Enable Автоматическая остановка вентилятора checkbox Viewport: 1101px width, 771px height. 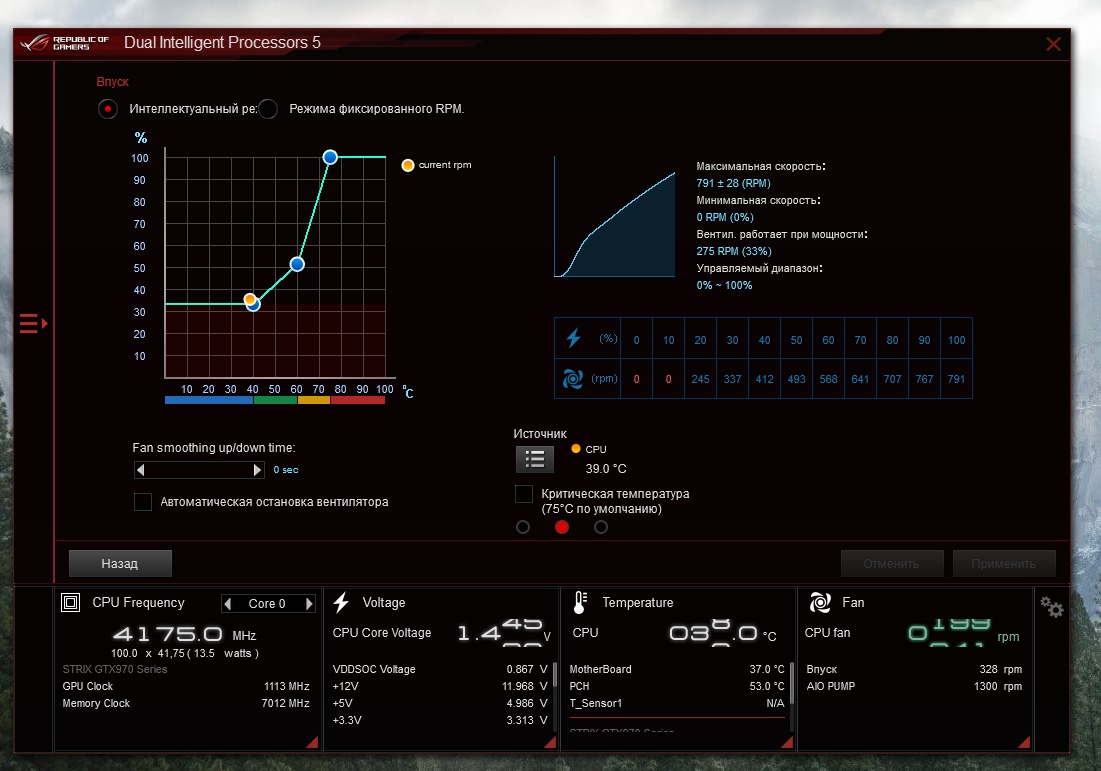143,501
